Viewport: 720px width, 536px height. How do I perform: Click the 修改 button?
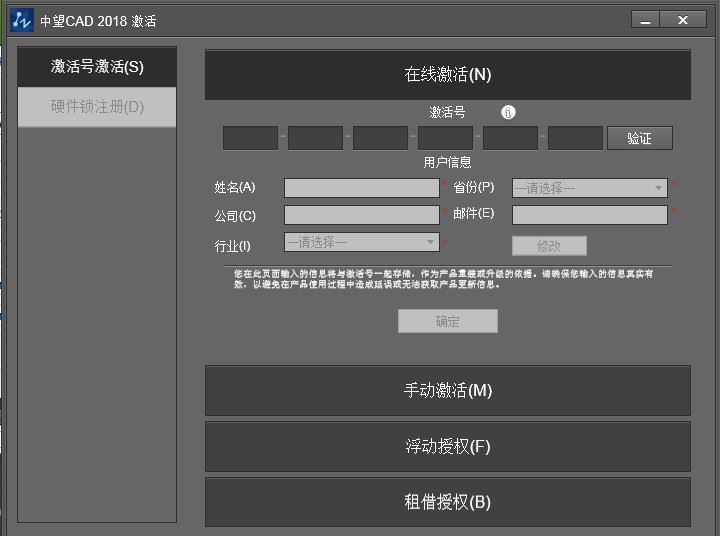pyautogui.click(x=549, y=246)
